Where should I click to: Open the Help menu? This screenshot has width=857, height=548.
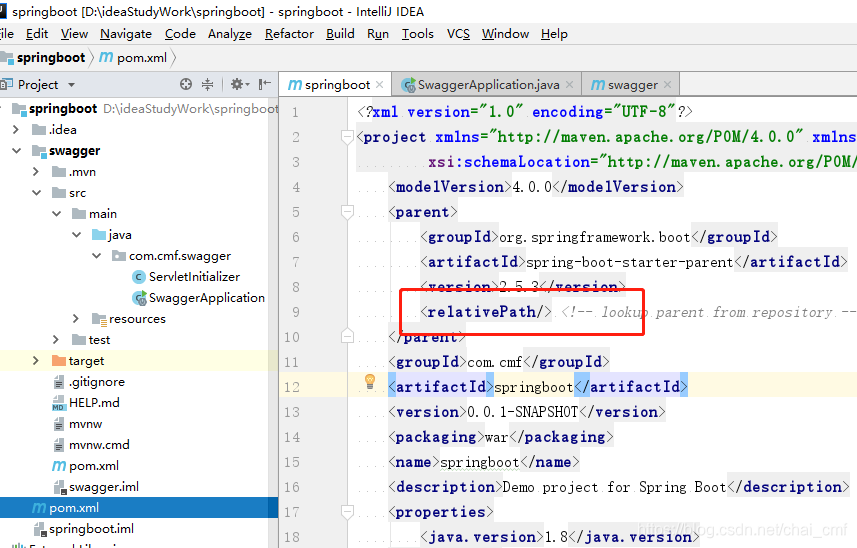point(554,34)
